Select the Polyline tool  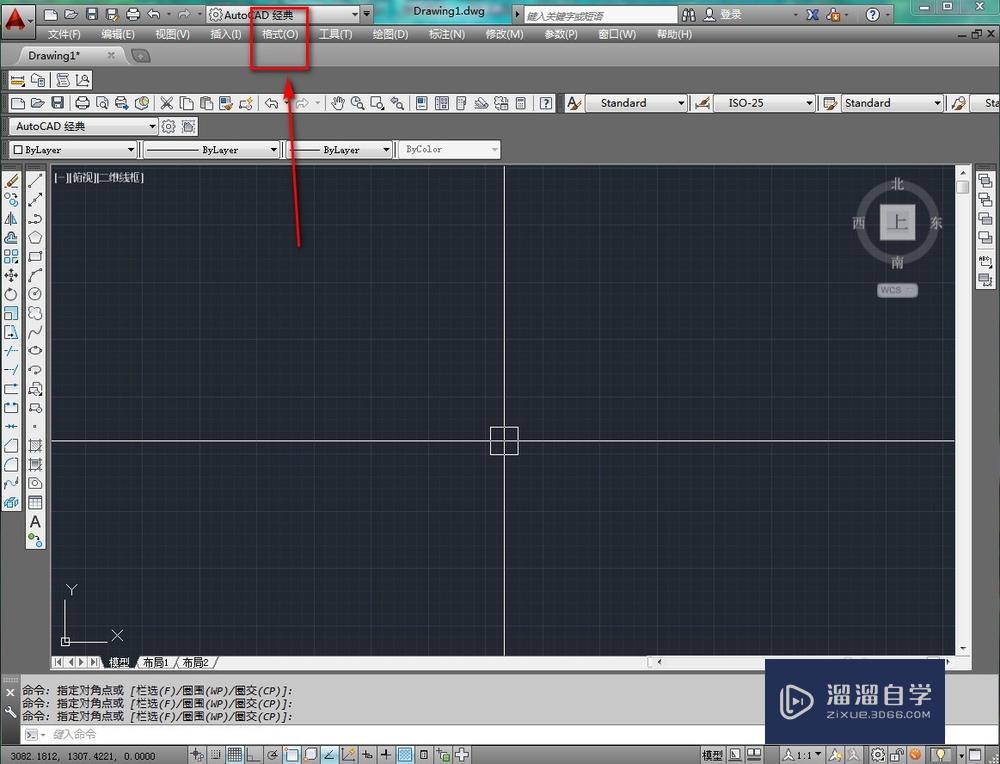tap(35, 219)
